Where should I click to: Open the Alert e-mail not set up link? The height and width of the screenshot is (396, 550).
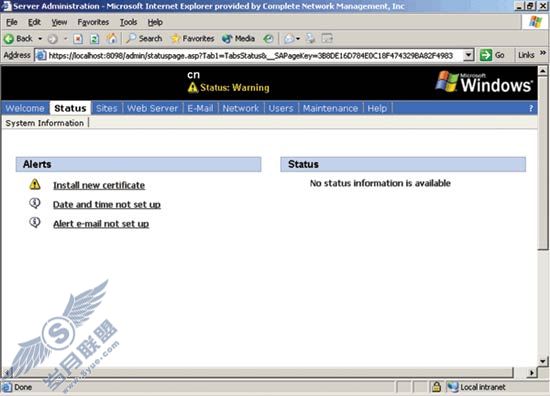pyautogui.click(x=101, y=224)
